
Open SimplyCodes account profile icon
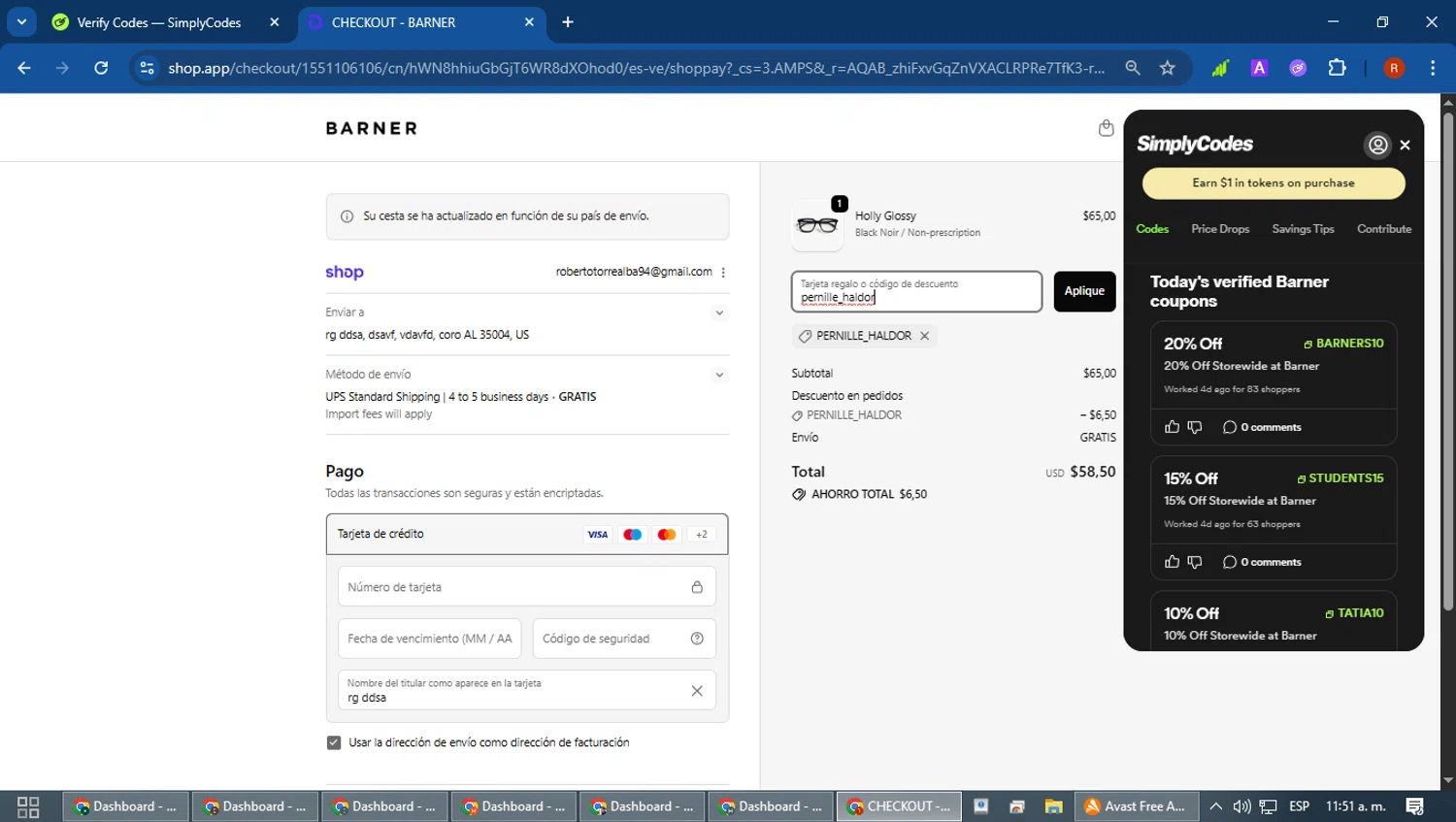(1377, 145)
